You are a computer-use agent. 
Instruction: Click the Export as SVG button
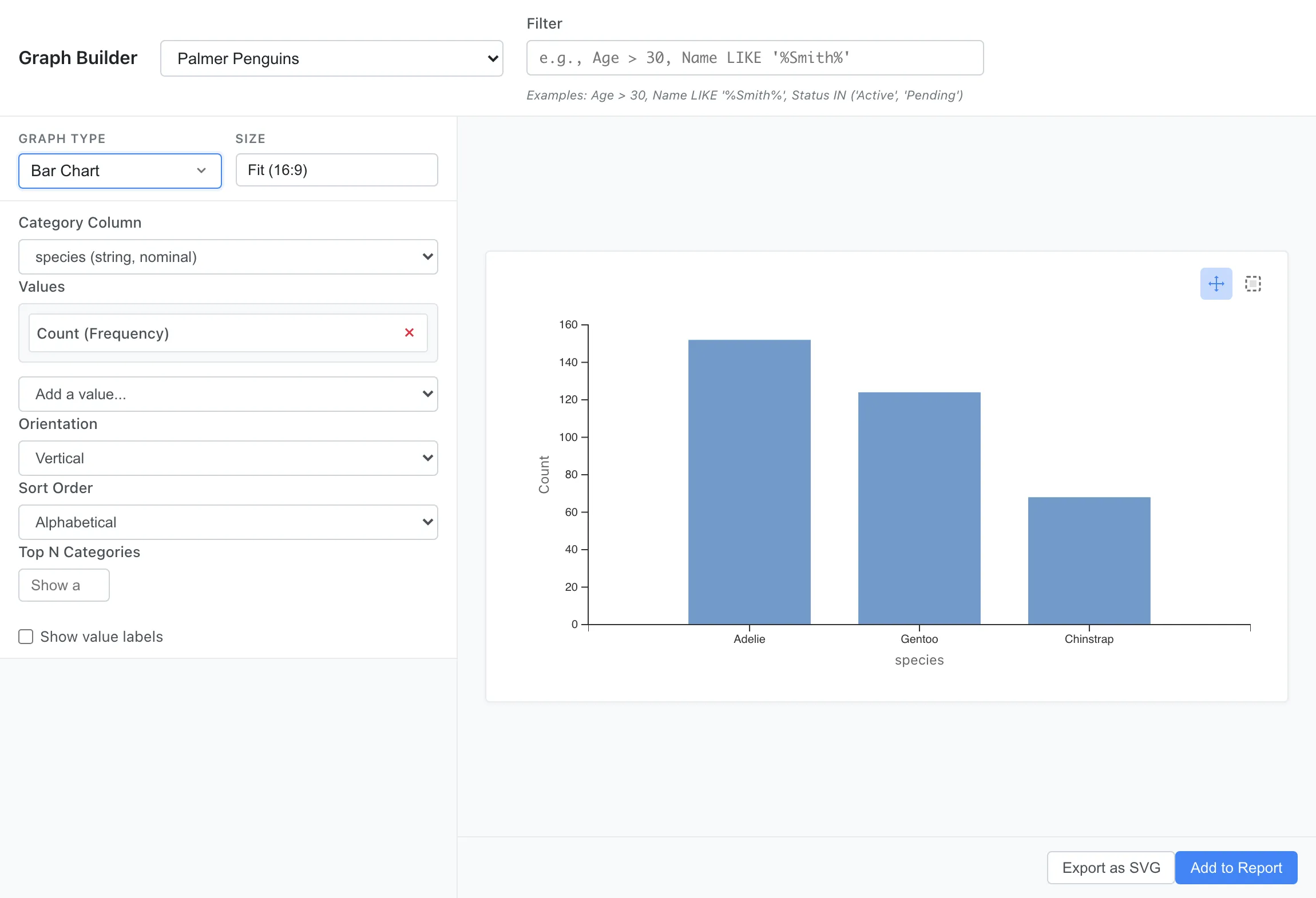(1111, 868)
